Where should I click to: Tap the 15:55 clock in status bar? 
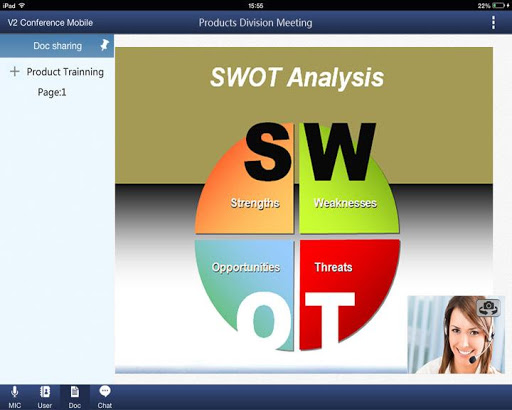256,5
